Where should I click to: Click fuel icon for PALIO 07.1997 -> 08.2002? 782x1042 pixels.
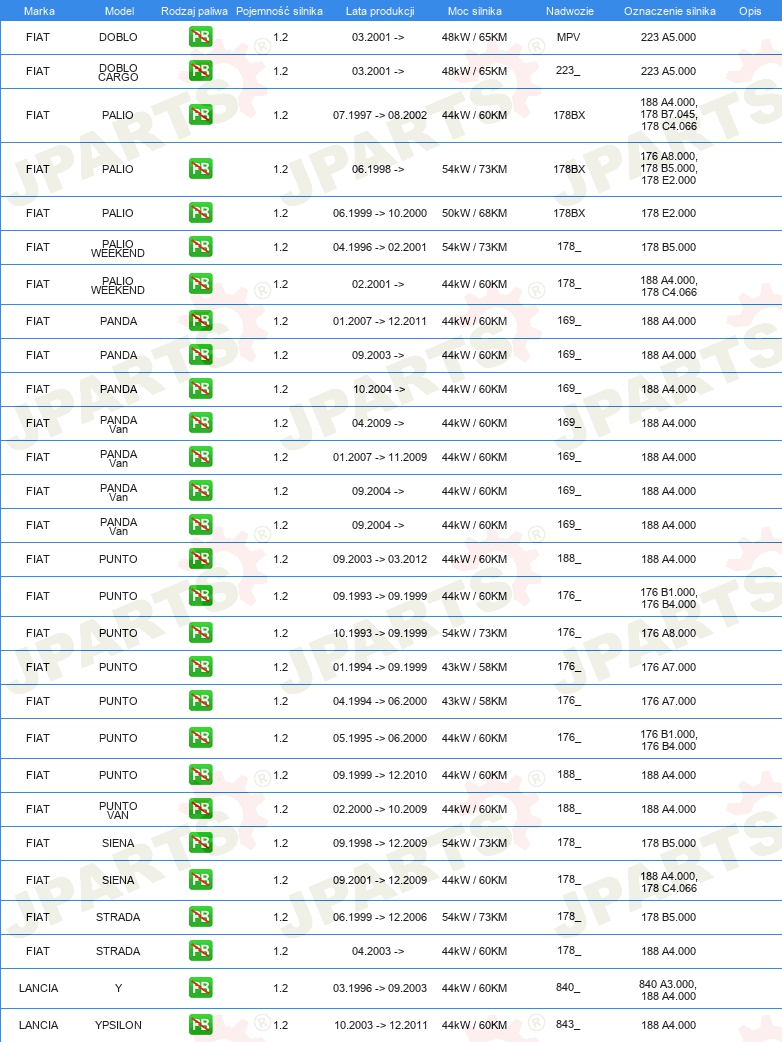[x=201, y=114]
